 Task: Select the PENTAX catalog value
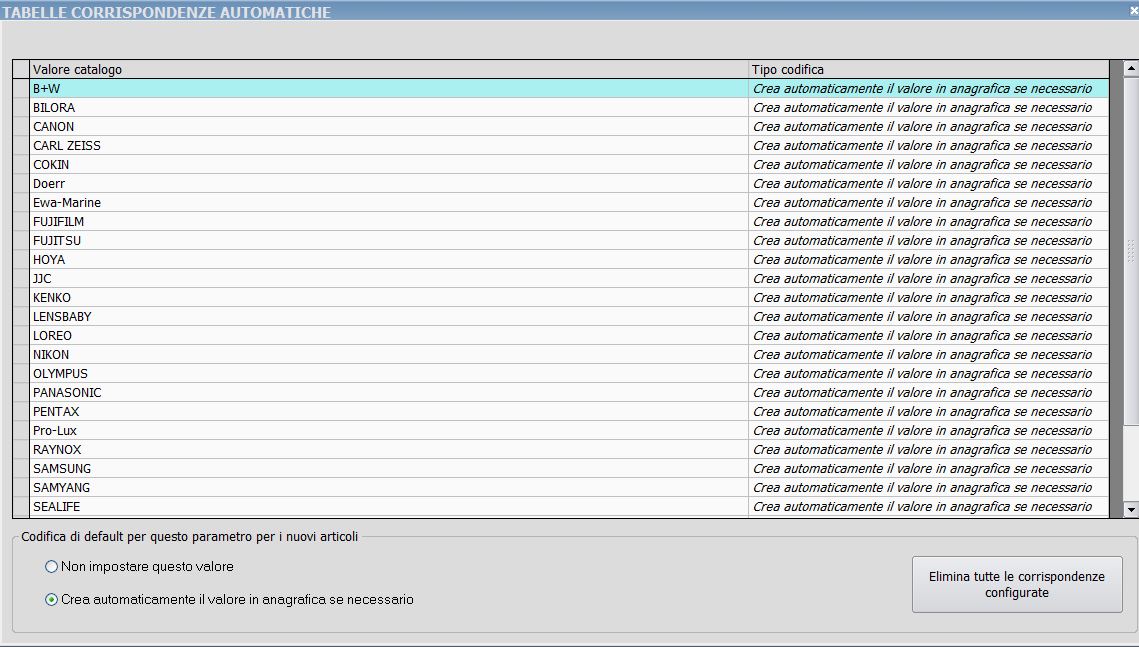click(389, 412)
